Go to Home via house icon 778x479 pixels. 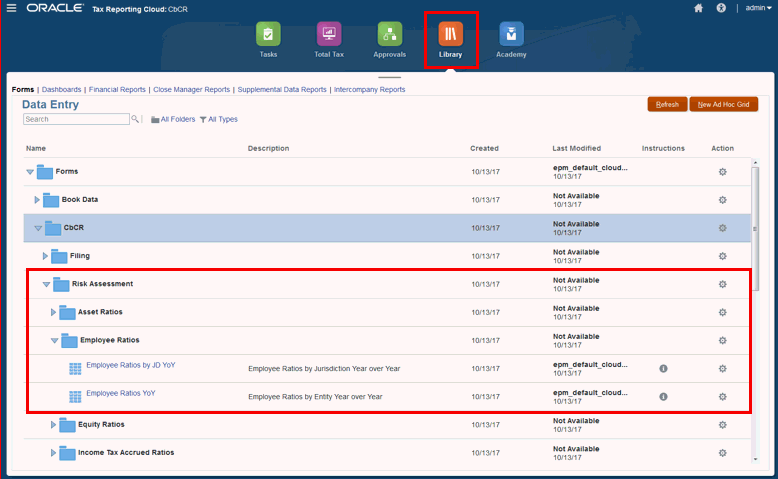click(x=698, y=8)
